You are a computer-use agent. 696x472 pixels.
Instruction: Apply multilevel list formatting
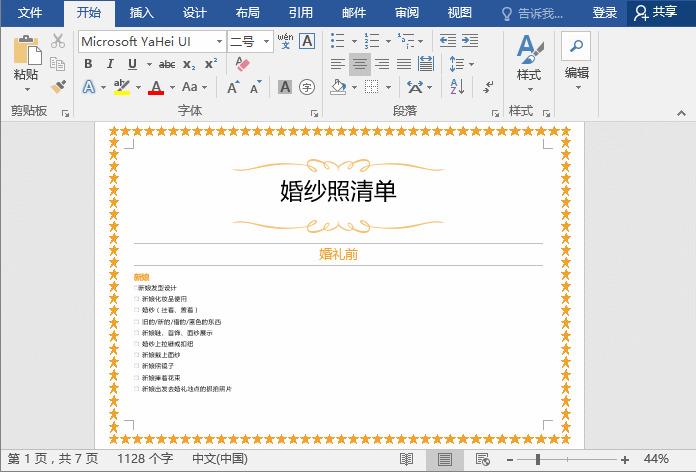(406, 41)
